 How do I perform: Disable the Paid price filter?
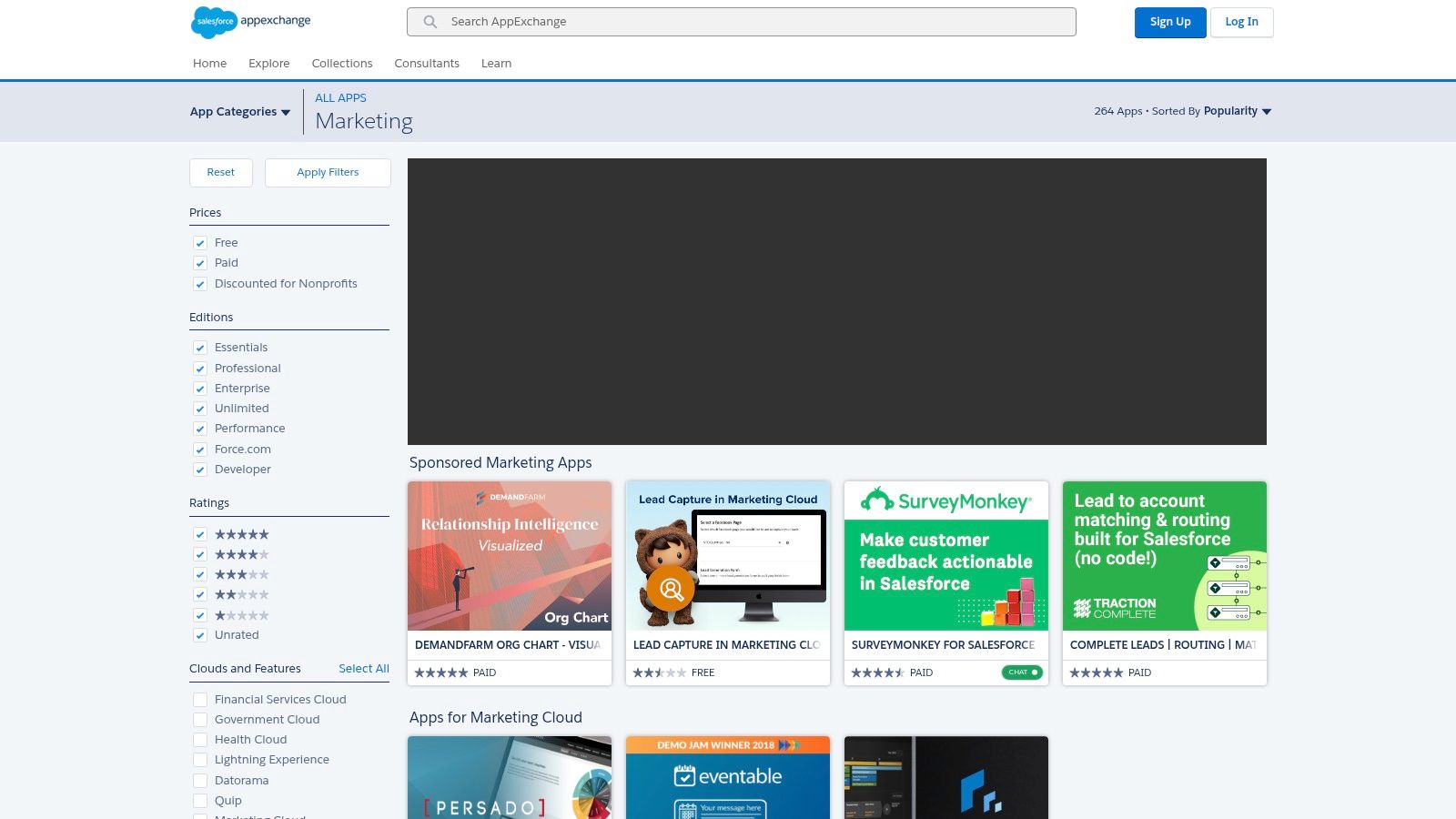tap(200, 263)
